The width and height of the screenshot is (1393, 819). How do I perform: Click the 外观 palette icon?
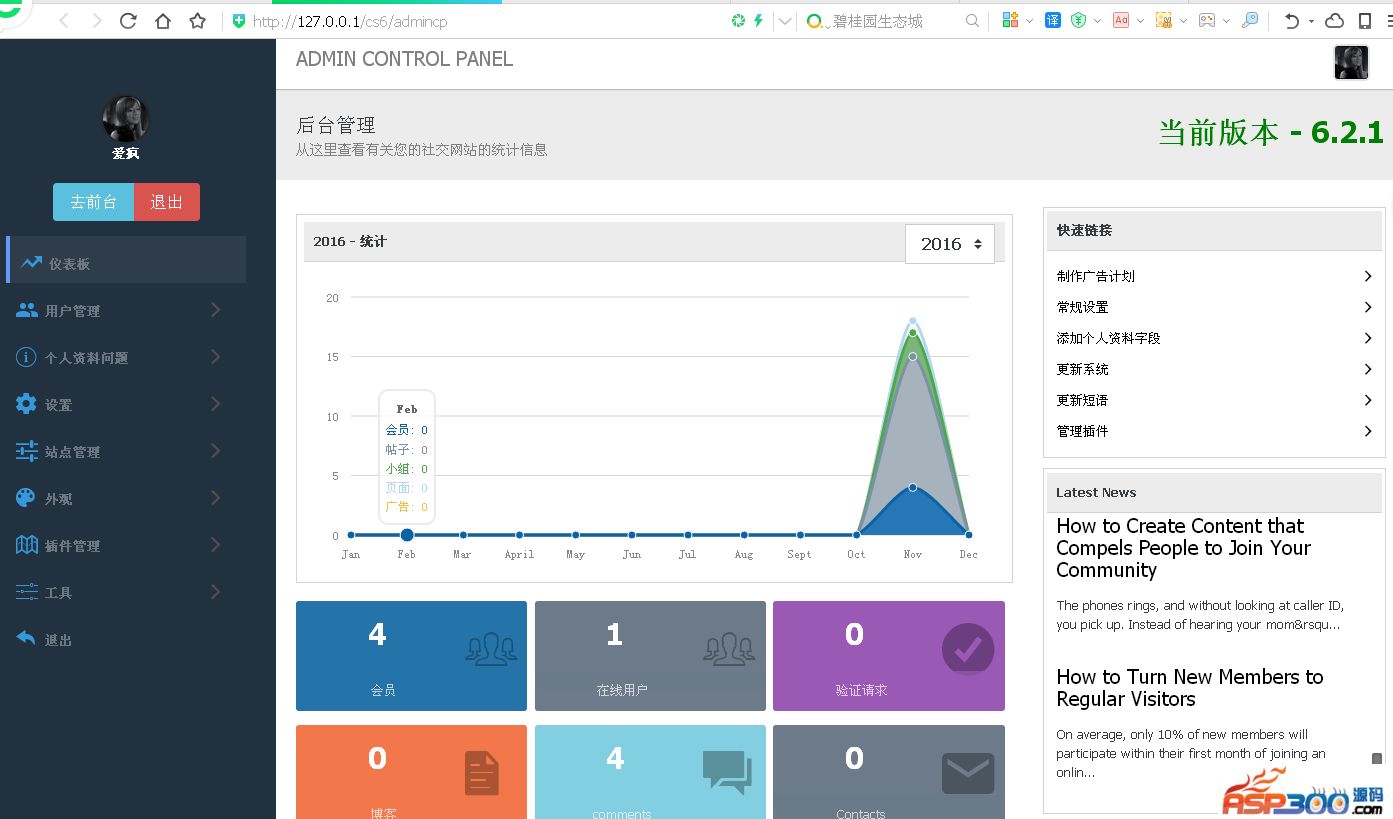[27, 498]
